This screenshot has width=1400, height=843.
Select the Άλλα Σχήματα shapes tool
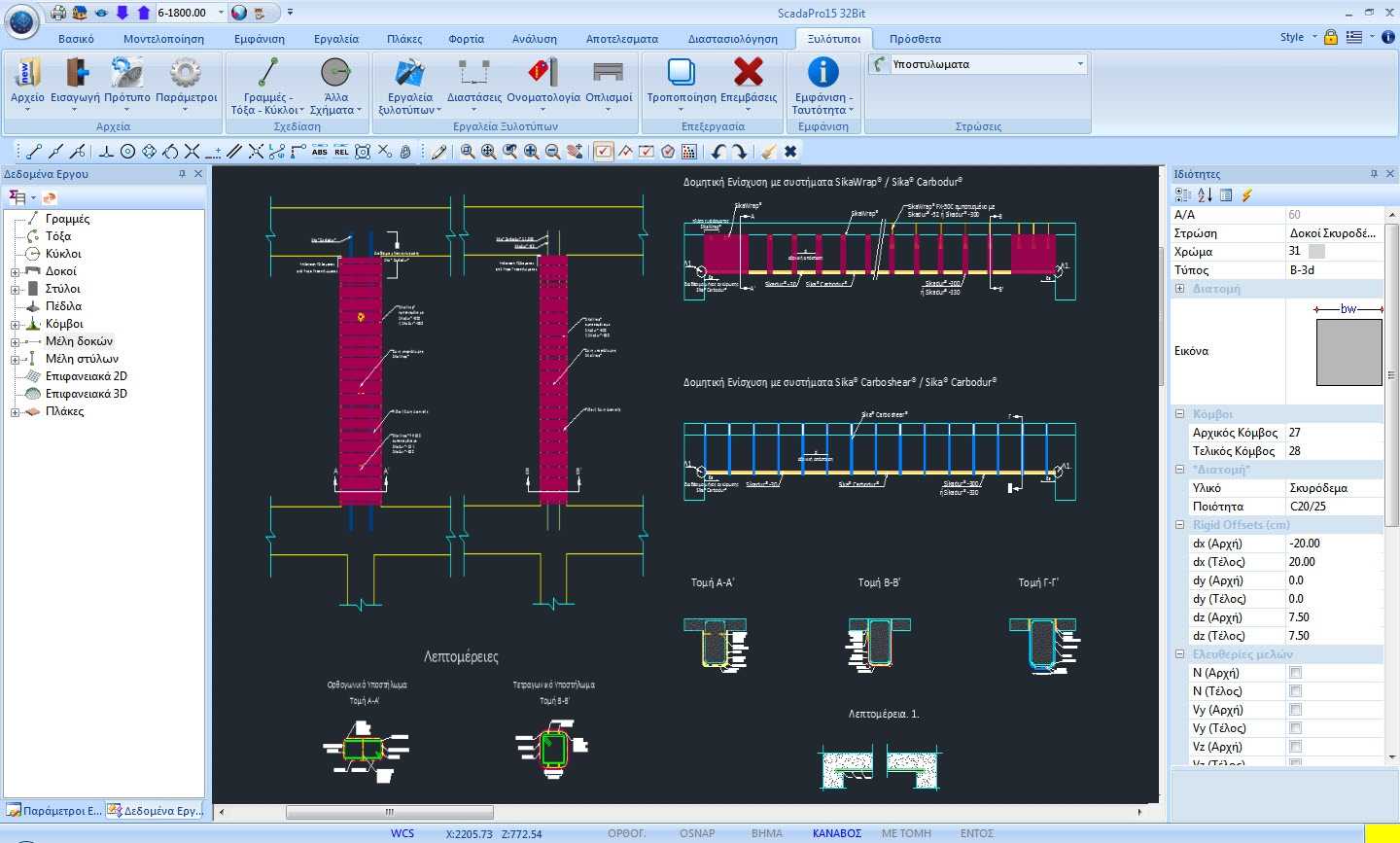335,86
